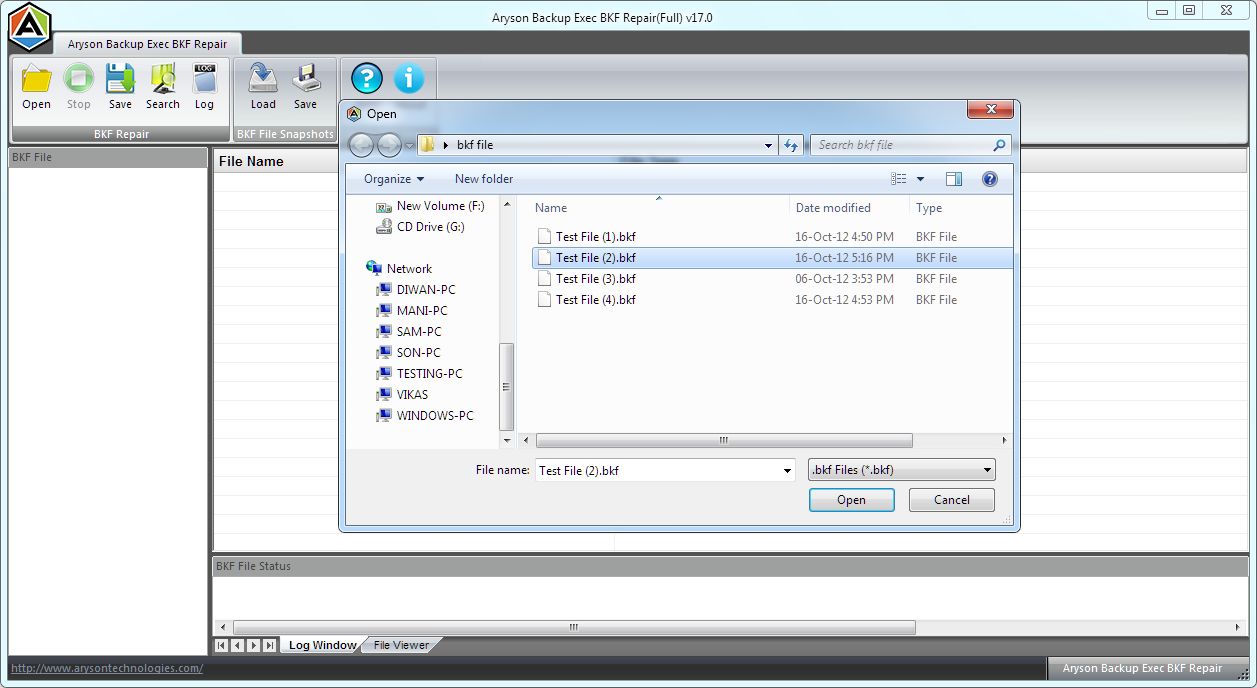This screenshot has height=688, width=1257.
Task: Open the .bkf Files type filter dropdown
Action: point(902,470)
